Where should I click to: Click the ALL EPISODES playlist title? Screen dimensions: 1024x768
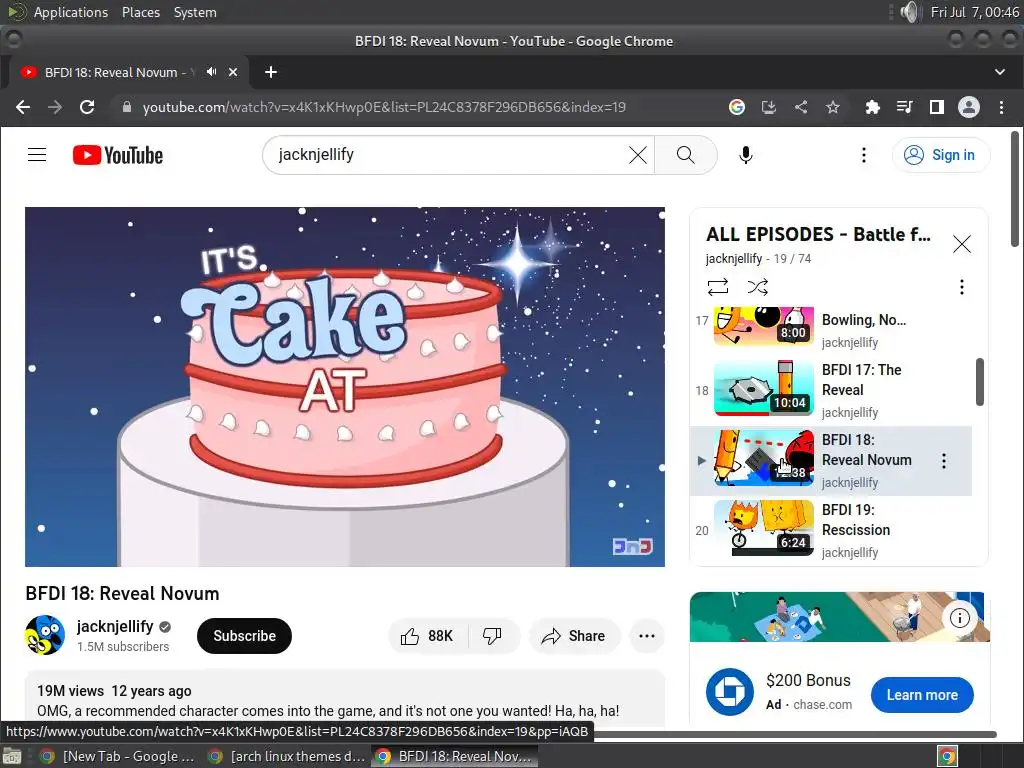818,234
